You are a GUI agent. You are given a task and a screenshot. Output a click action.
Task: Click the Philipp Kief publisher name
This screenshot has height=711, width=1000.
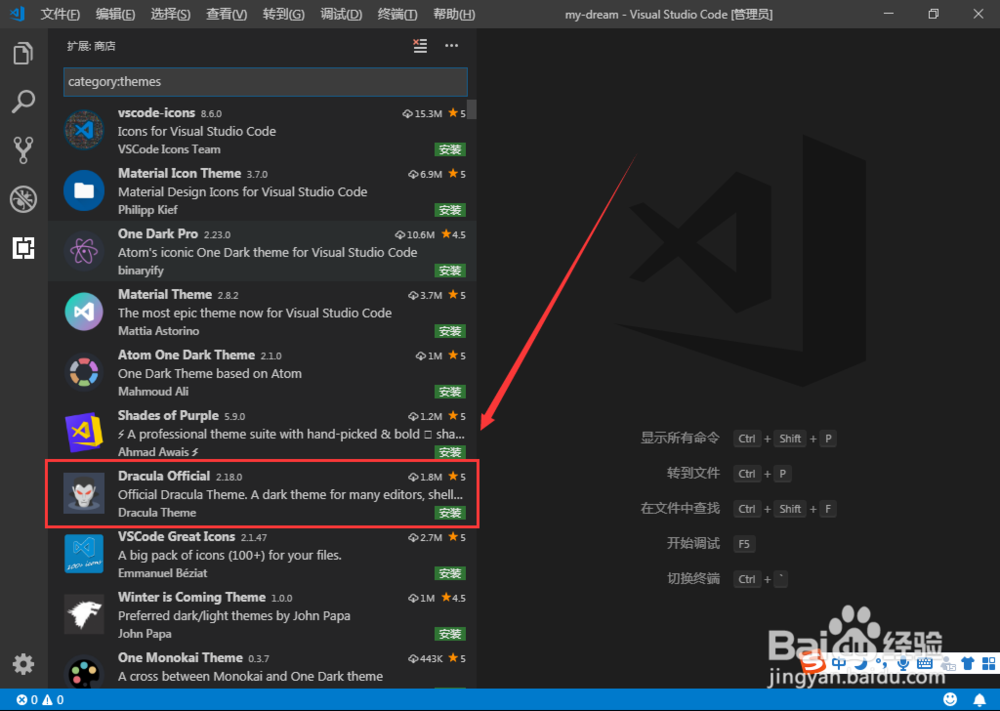pyautogui.click(x=148, y=210)
